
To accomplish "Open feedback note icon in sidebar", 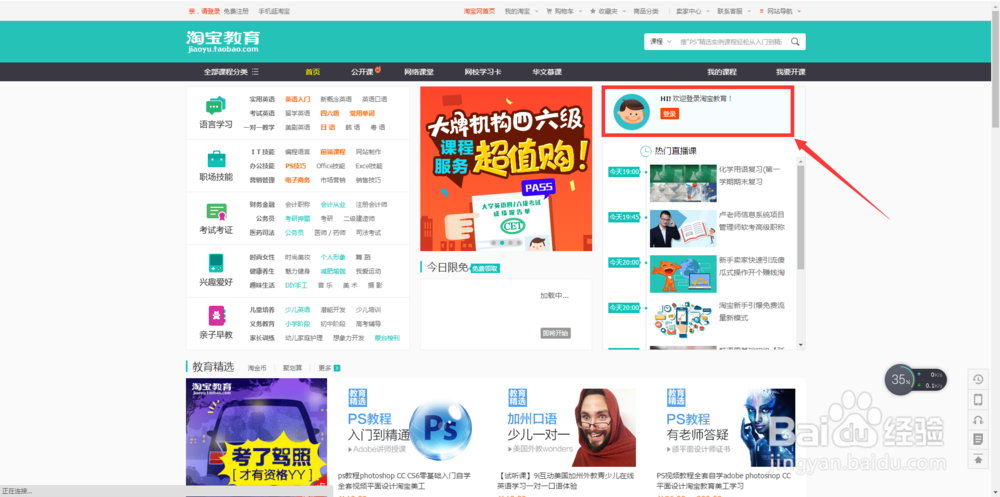I will 978,439.
